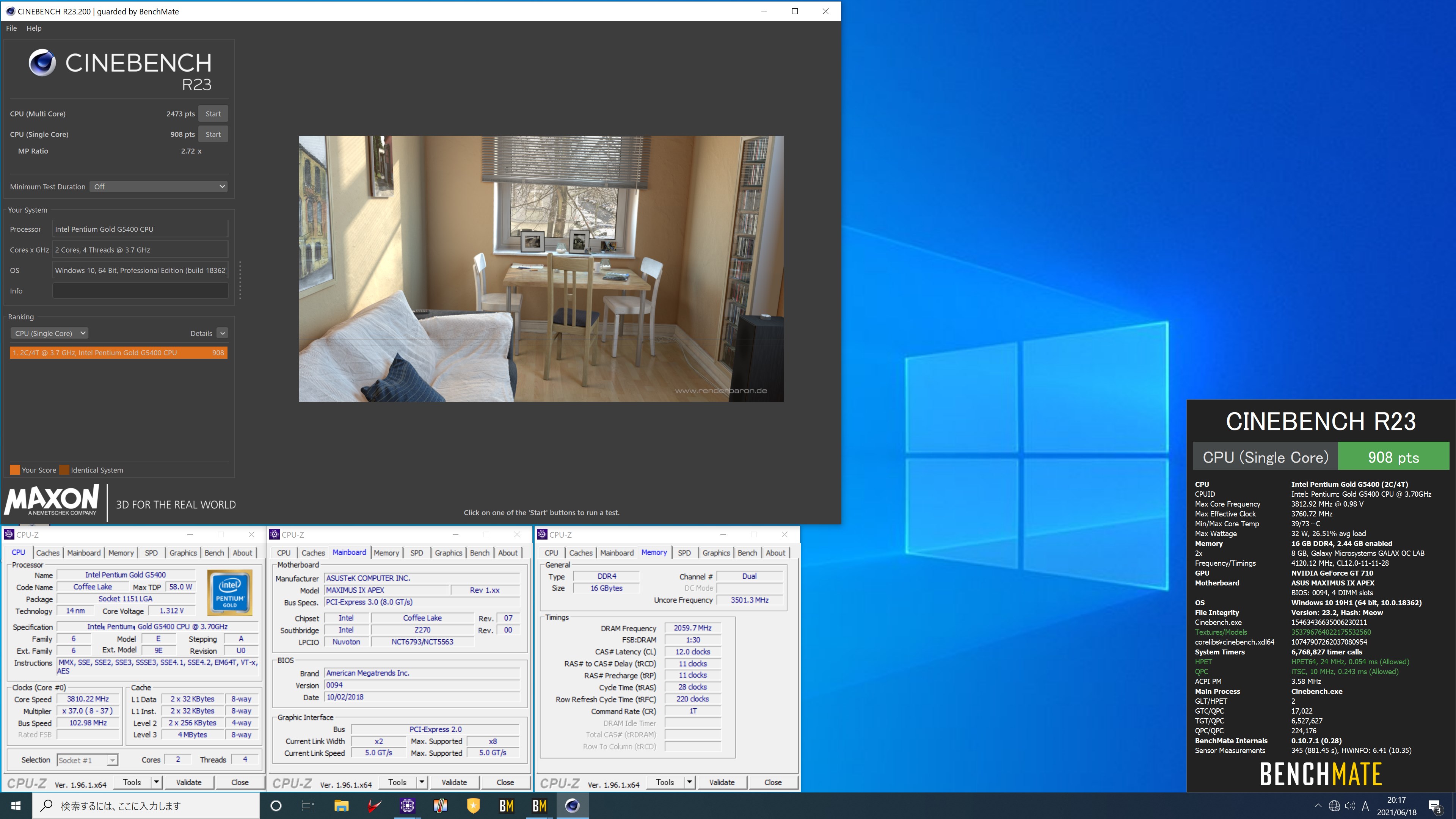
Task: Click DRAM Frequency value 2059.7 MHz
Action: click(692, 628)
